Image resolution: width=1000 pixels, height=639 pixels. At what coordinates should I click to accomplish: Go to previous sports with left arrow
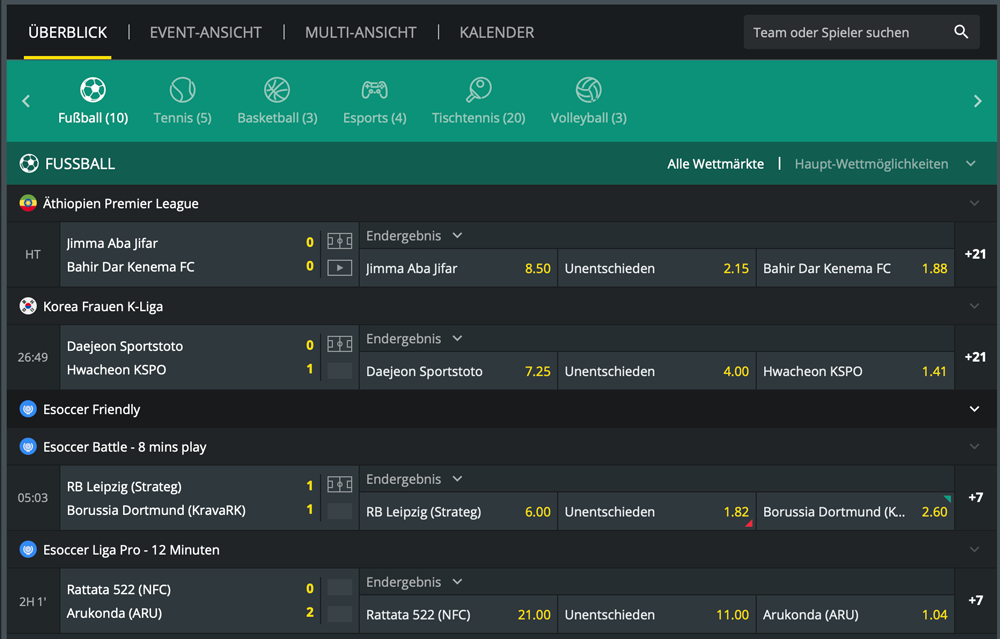point(26,101)
